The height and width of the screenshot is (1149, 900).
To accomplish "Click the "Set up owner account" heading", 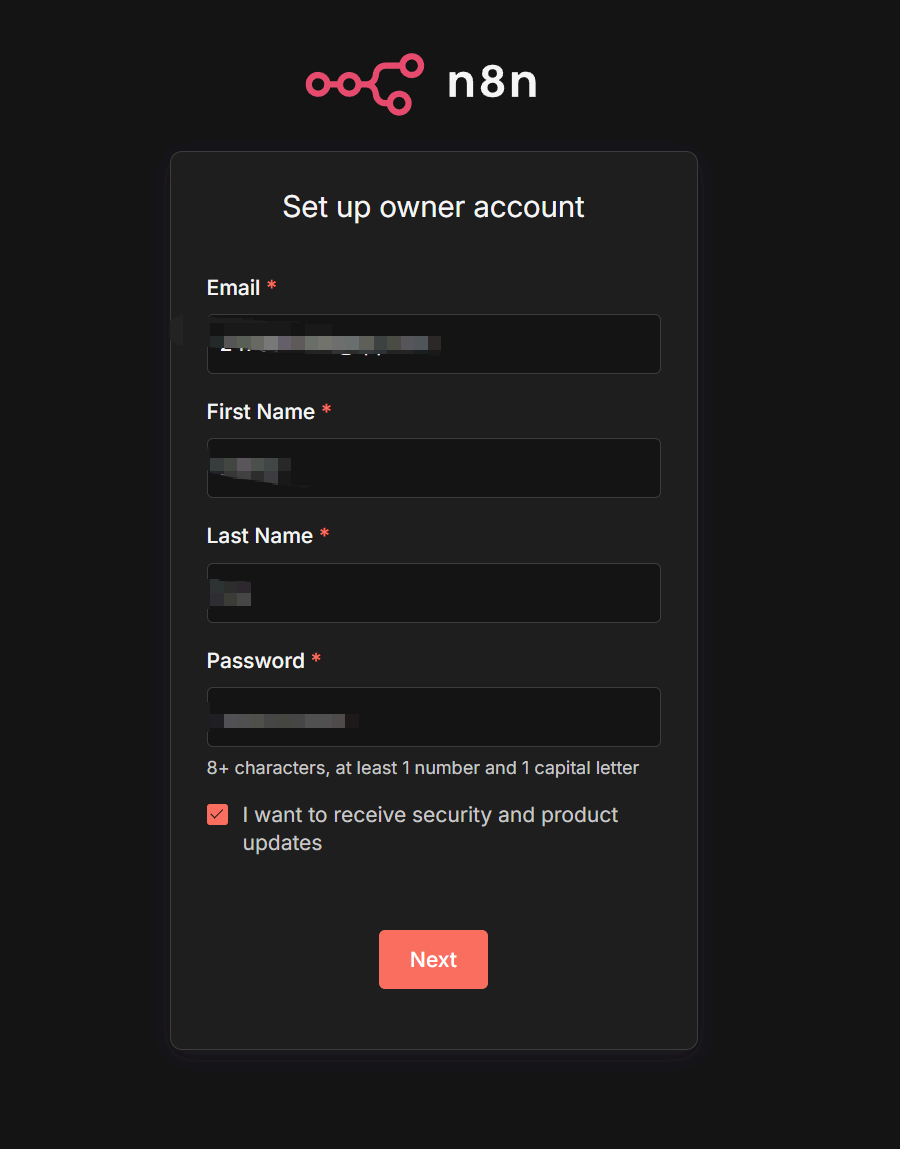I will coord(433,207).
